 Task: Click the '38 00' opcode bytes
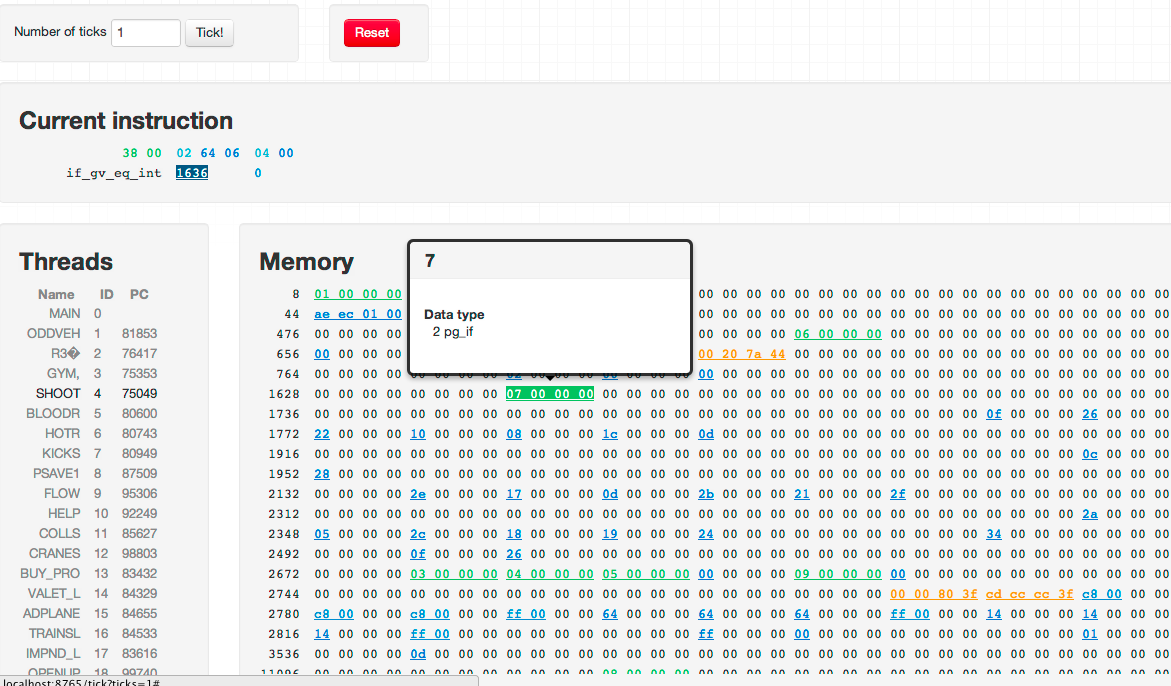(x=142, y=153)
